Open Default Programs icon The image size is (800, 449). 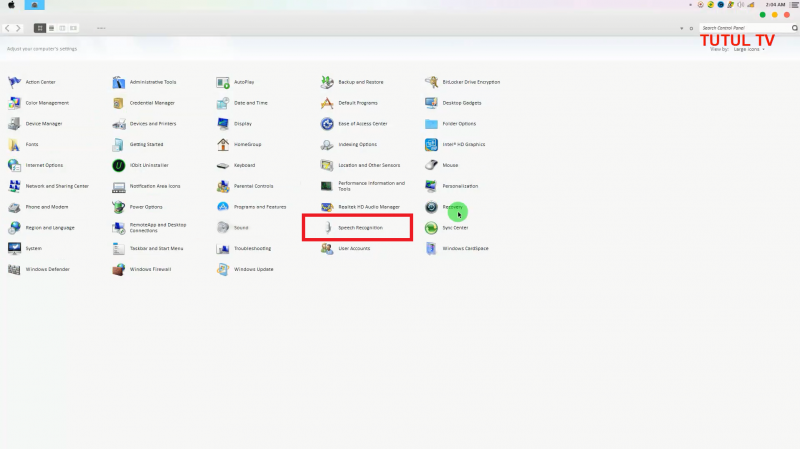click(327, 103)
